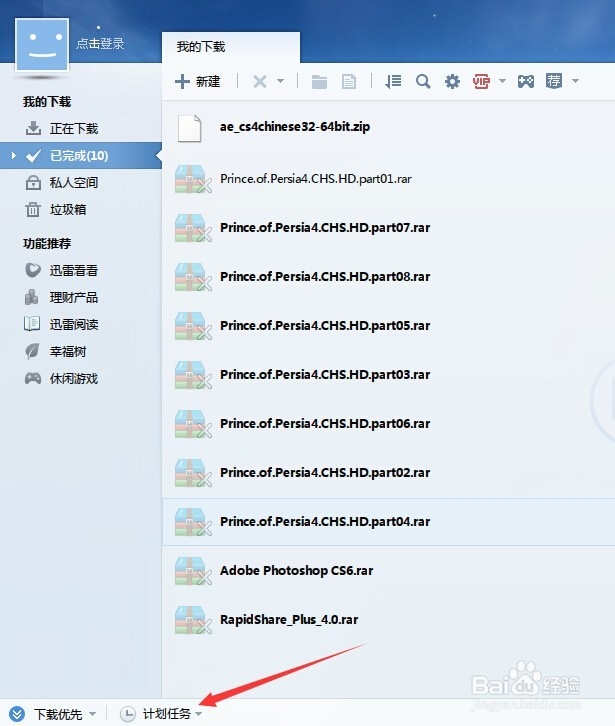Click the archive icon of part01.rar
This screenshot has height=726, width=615.
click(193, 179)
